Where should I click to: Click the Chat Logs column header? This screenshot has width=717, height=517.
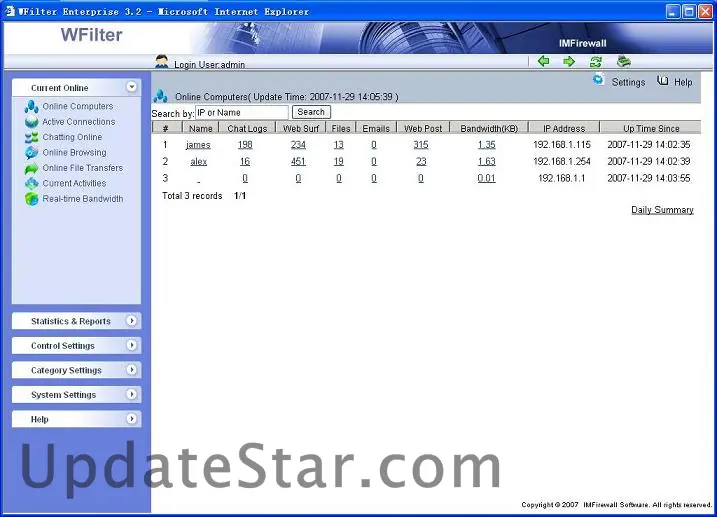pos(247,128)
